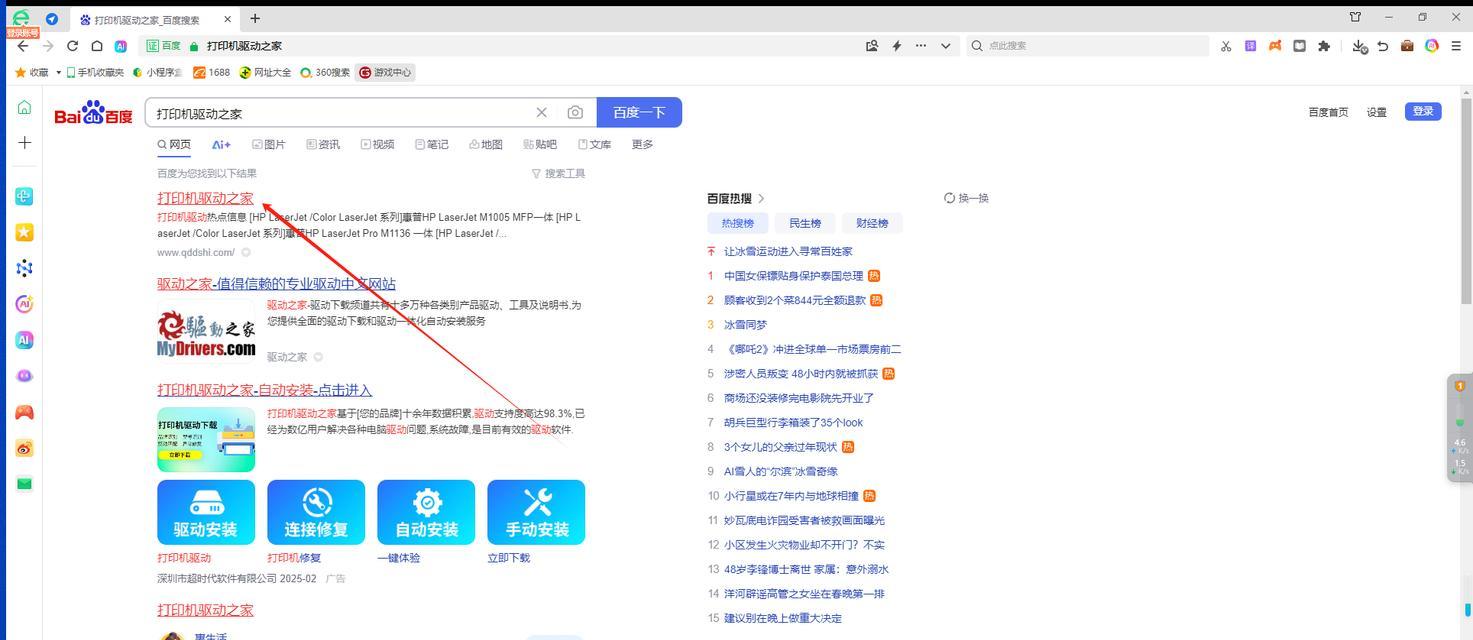Go back with the browser back arrow

pos(24,46)
